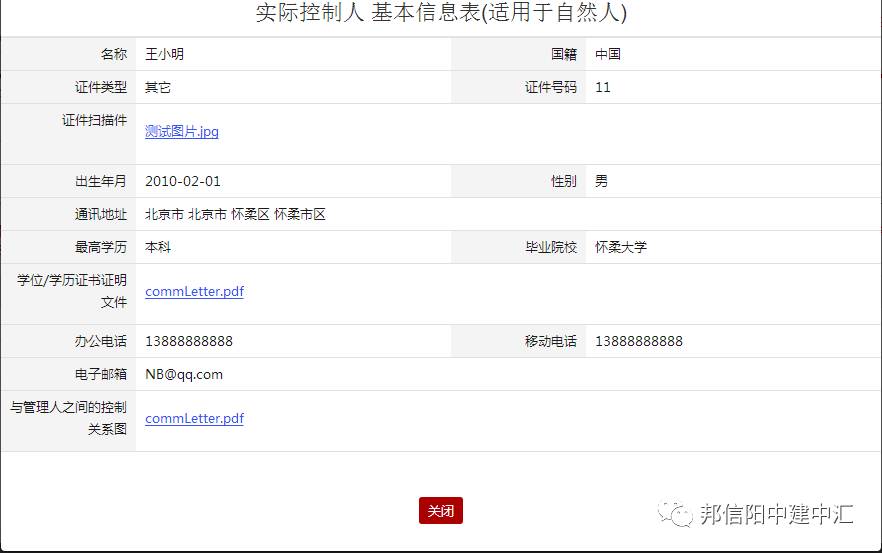882x553 pixels.
Task: Select the name value 王小明
Action: tap(164, 54)
